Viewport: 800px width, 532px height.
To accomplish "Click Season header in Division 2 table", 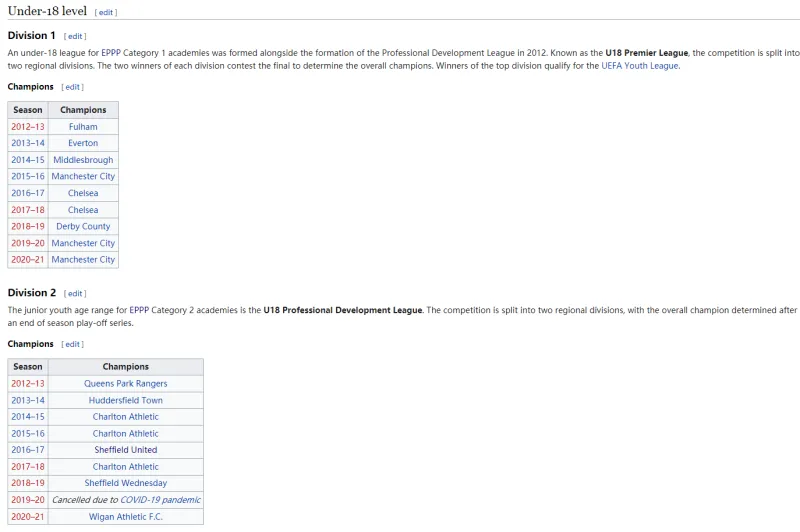I will 28,367.
